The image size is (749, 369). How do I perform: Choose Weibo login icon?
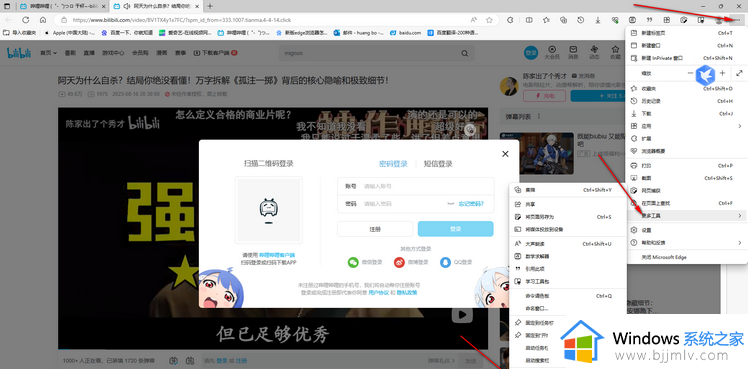(399, 262)
